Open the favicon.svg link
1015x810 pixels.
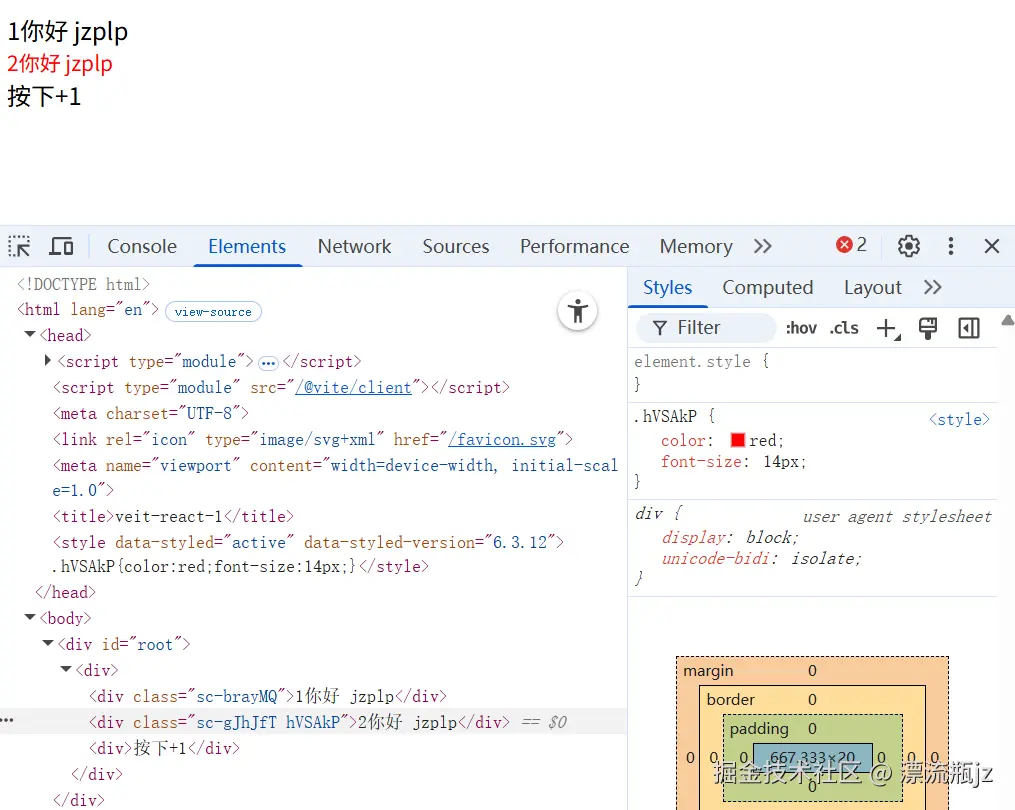tap(503, 438)
